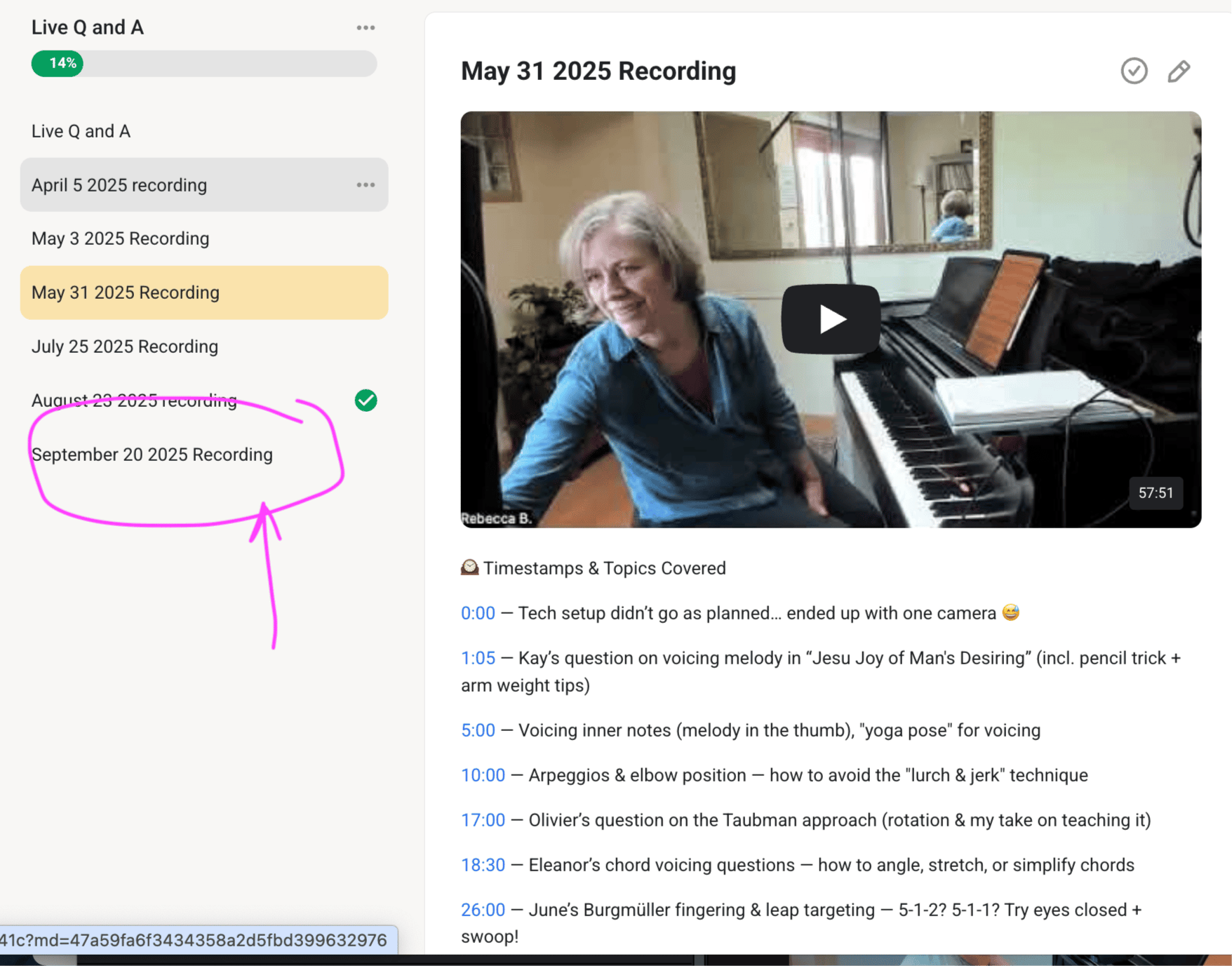Select the April 5 2025 recording lesson

click(x=119, y=185)
